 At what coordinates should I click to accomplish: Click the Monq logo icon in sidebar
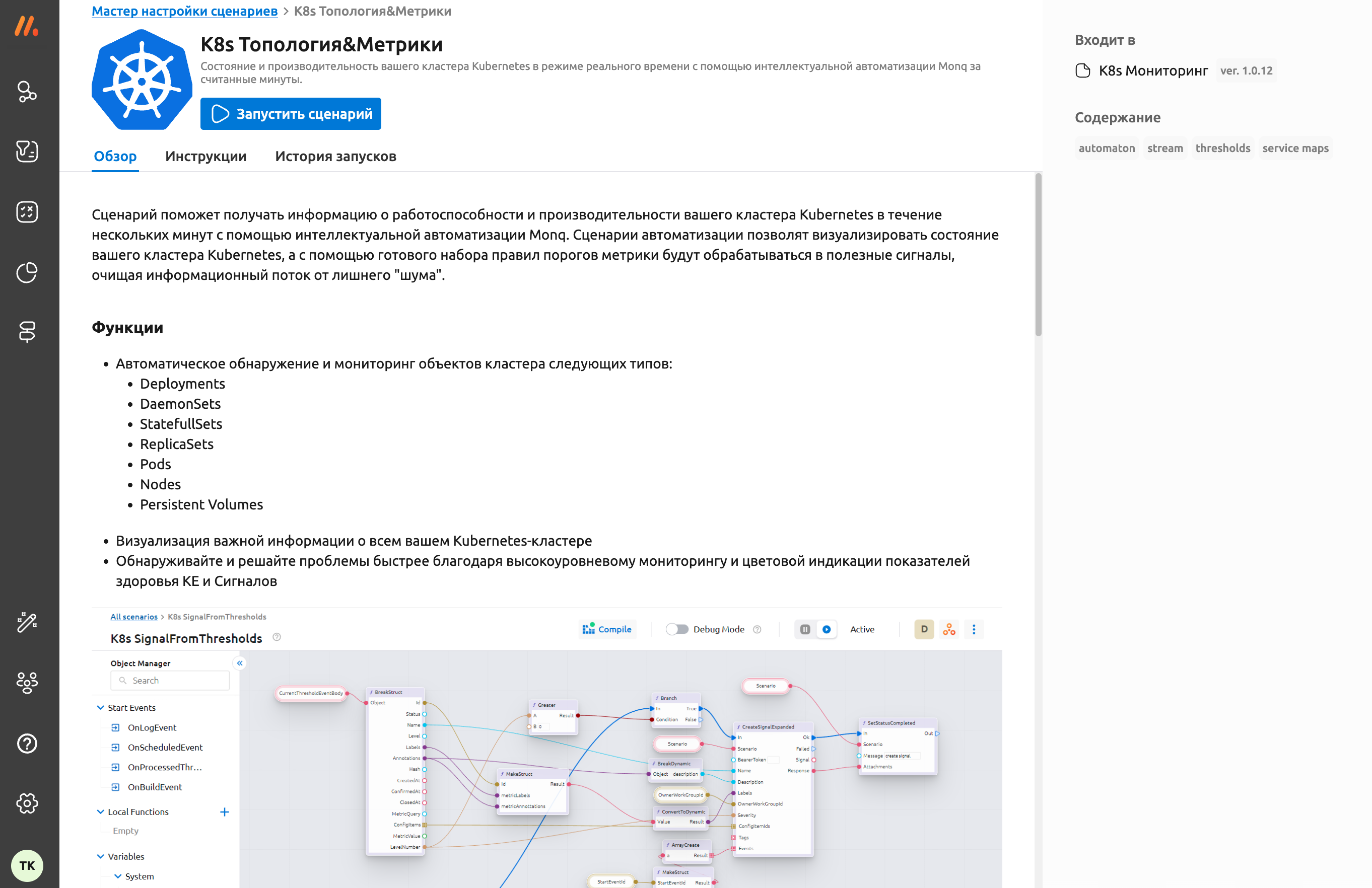[x=27, y=27]
